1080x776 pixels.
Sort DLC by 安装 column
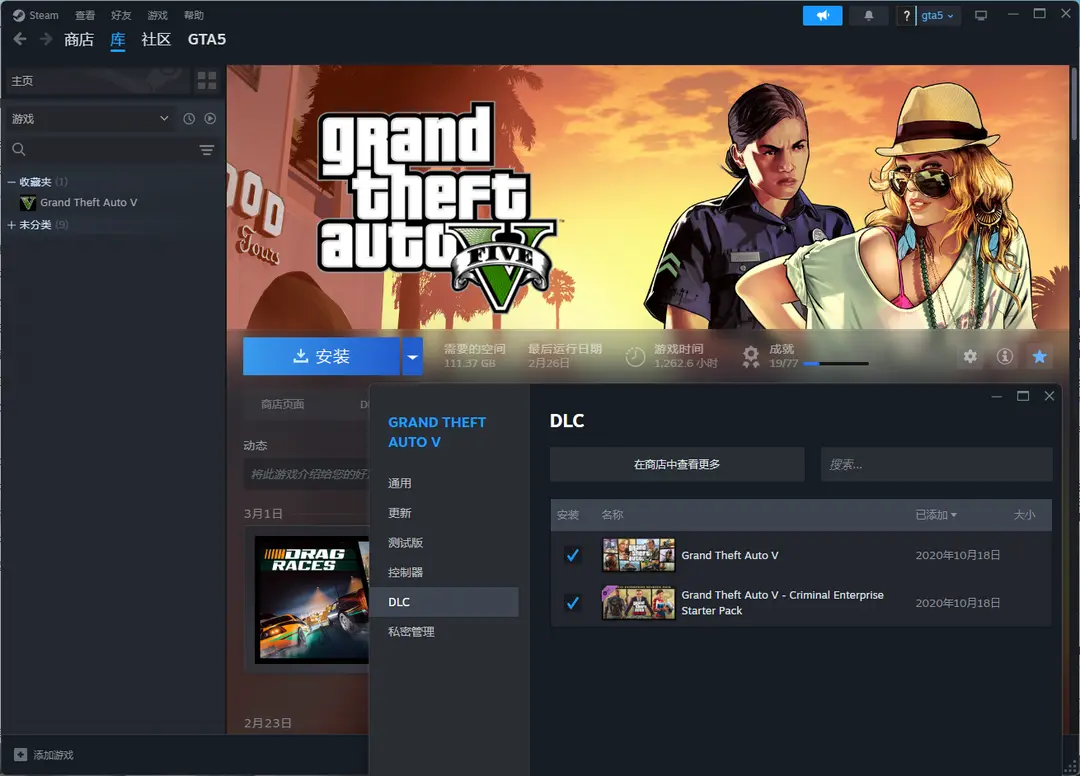coord(568,515)
